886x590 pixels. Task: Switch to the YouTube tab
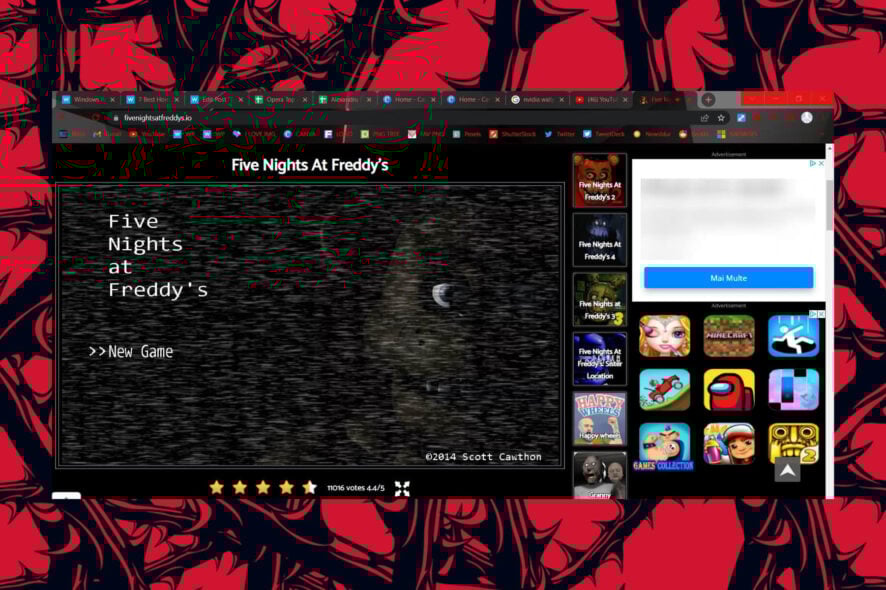point(601,99)
